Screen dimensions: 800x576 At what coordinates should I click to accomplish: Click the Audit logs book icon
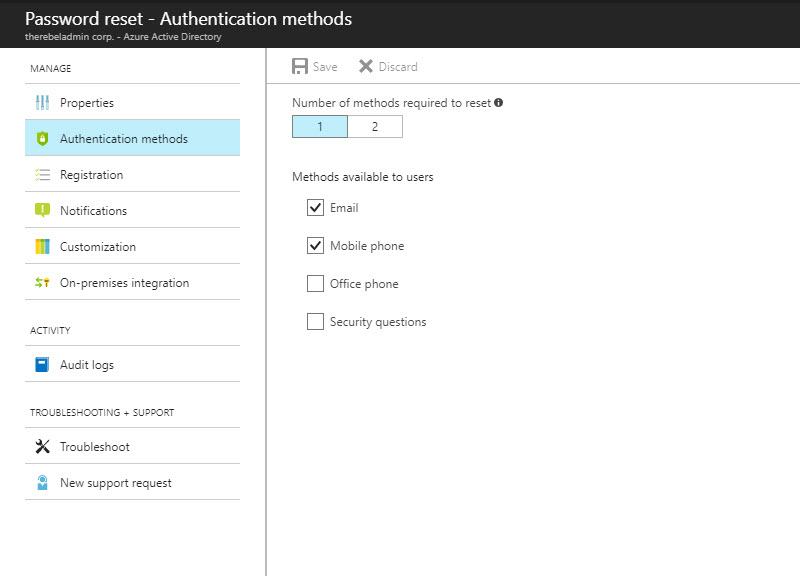pos(42,364)
